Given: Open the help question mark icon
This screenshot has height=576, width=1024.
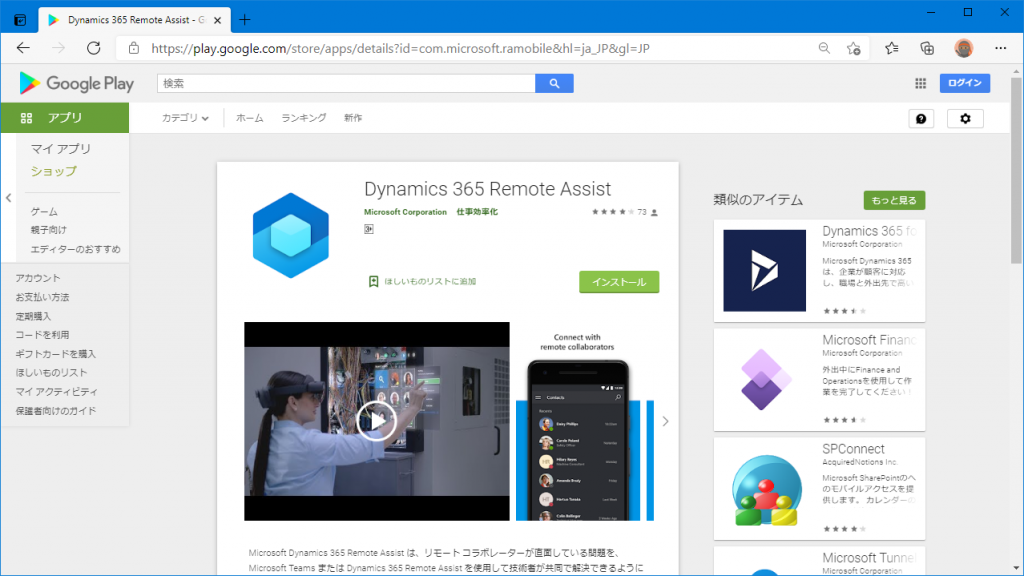Looking at the screenshot, I should click(x=921, y=118).
